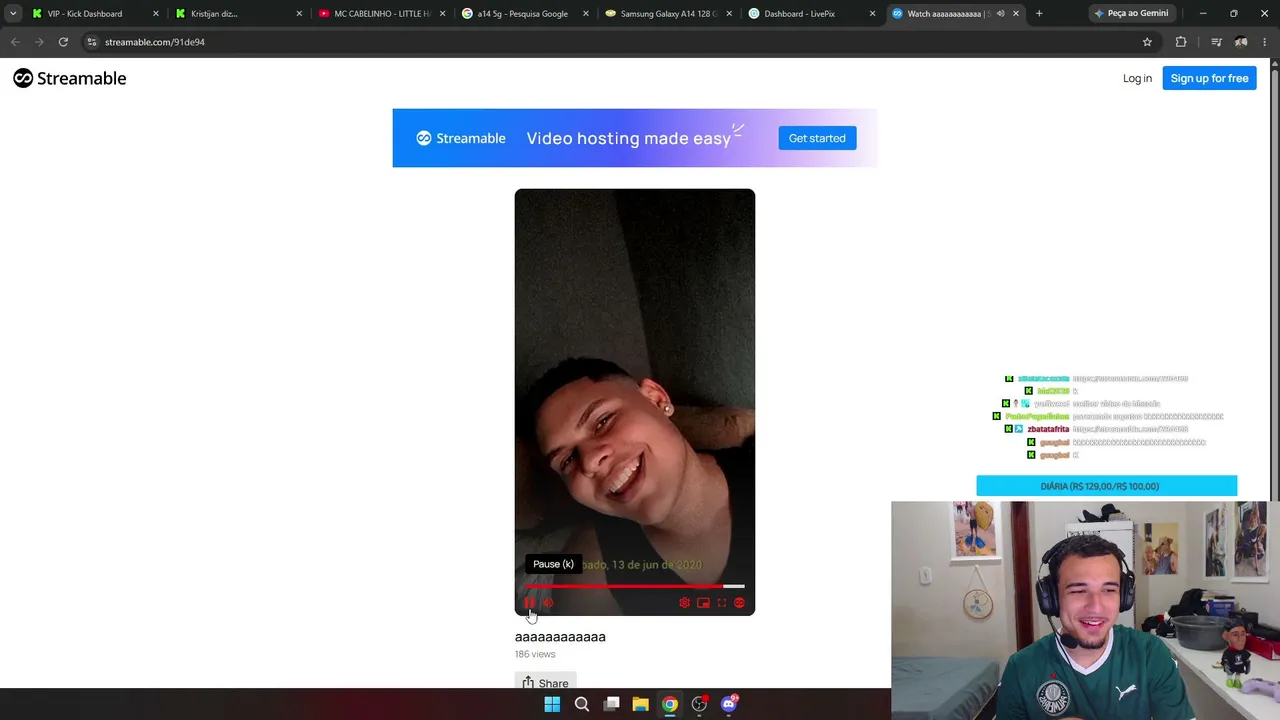Image resolution: width=1280 pixels, height=720 pixels.
Task: Switch to the MC CABELINHO YouTube tab
Action: pyautogui.click(x=380, y=14)
